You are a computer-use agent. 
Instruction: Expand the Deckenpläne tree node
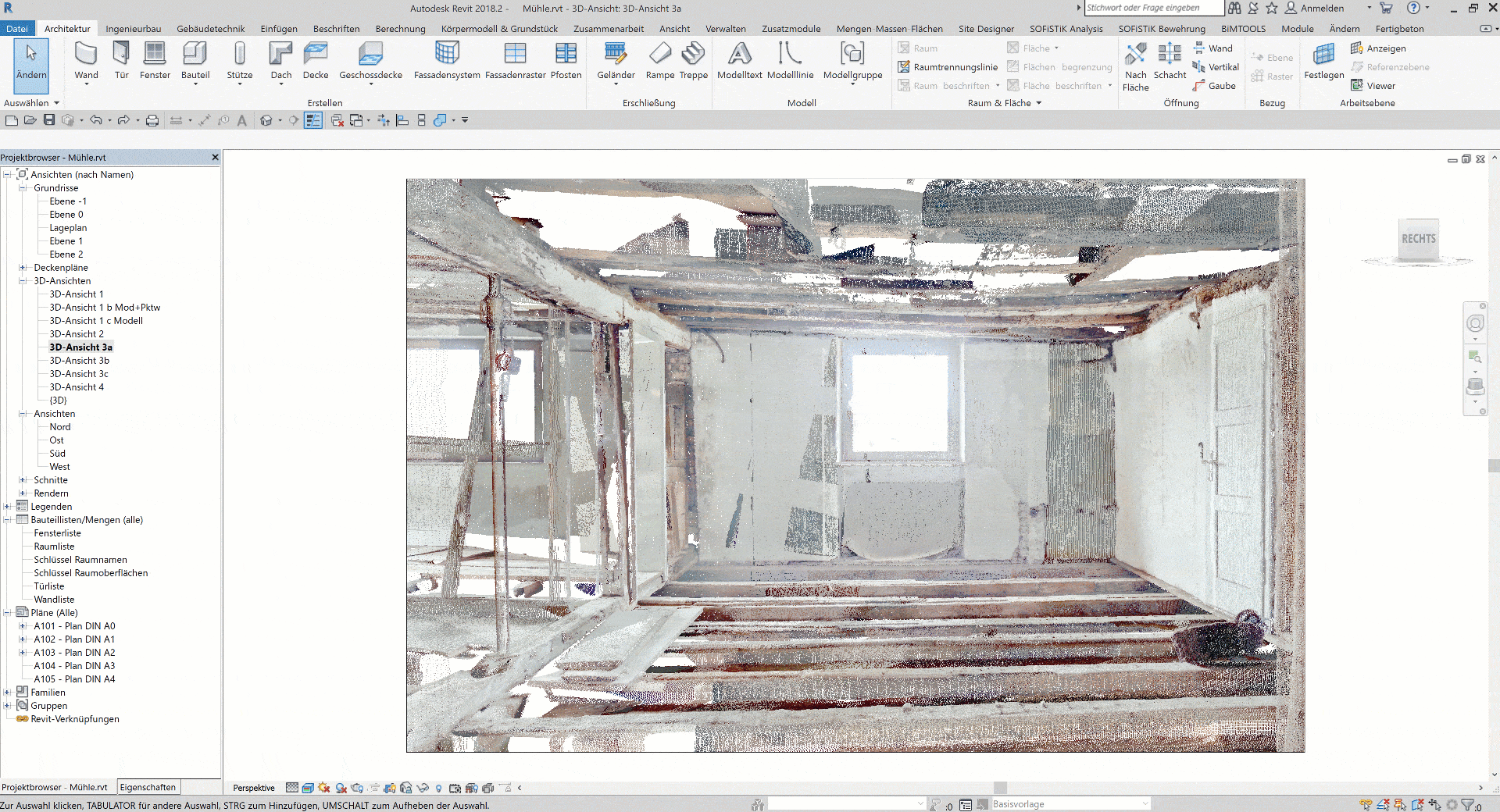point(23,268)
